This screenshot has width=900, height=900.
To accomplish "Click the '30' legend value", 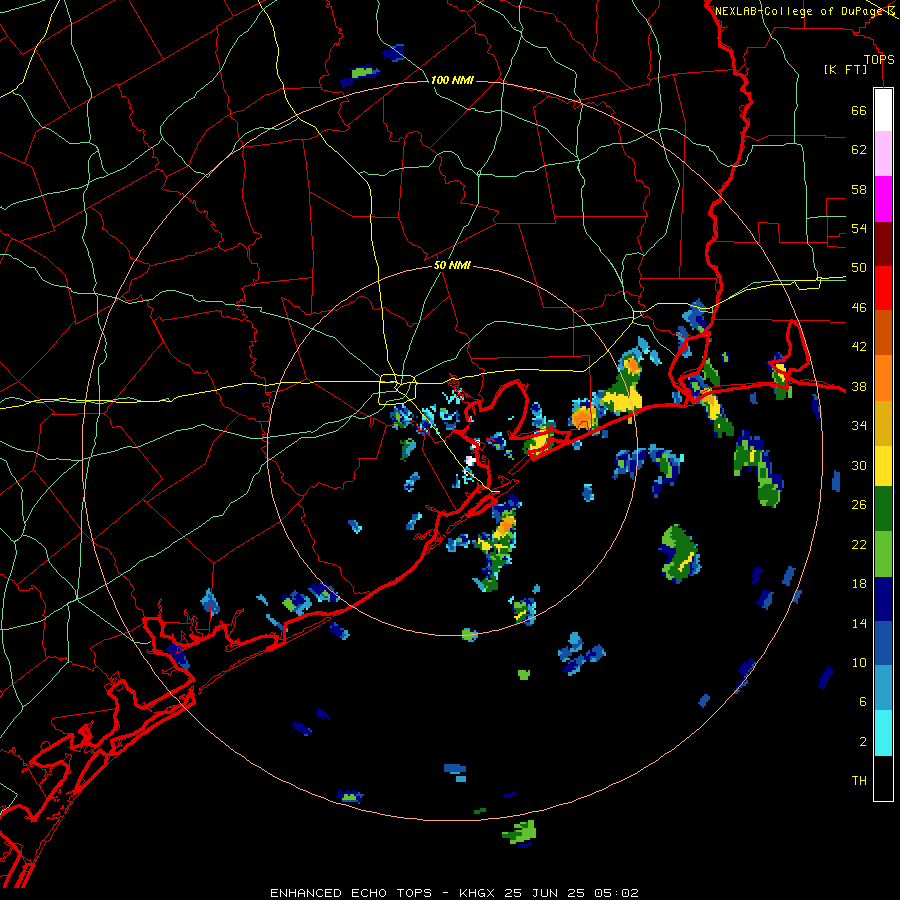I will click(x=859, y=465).
